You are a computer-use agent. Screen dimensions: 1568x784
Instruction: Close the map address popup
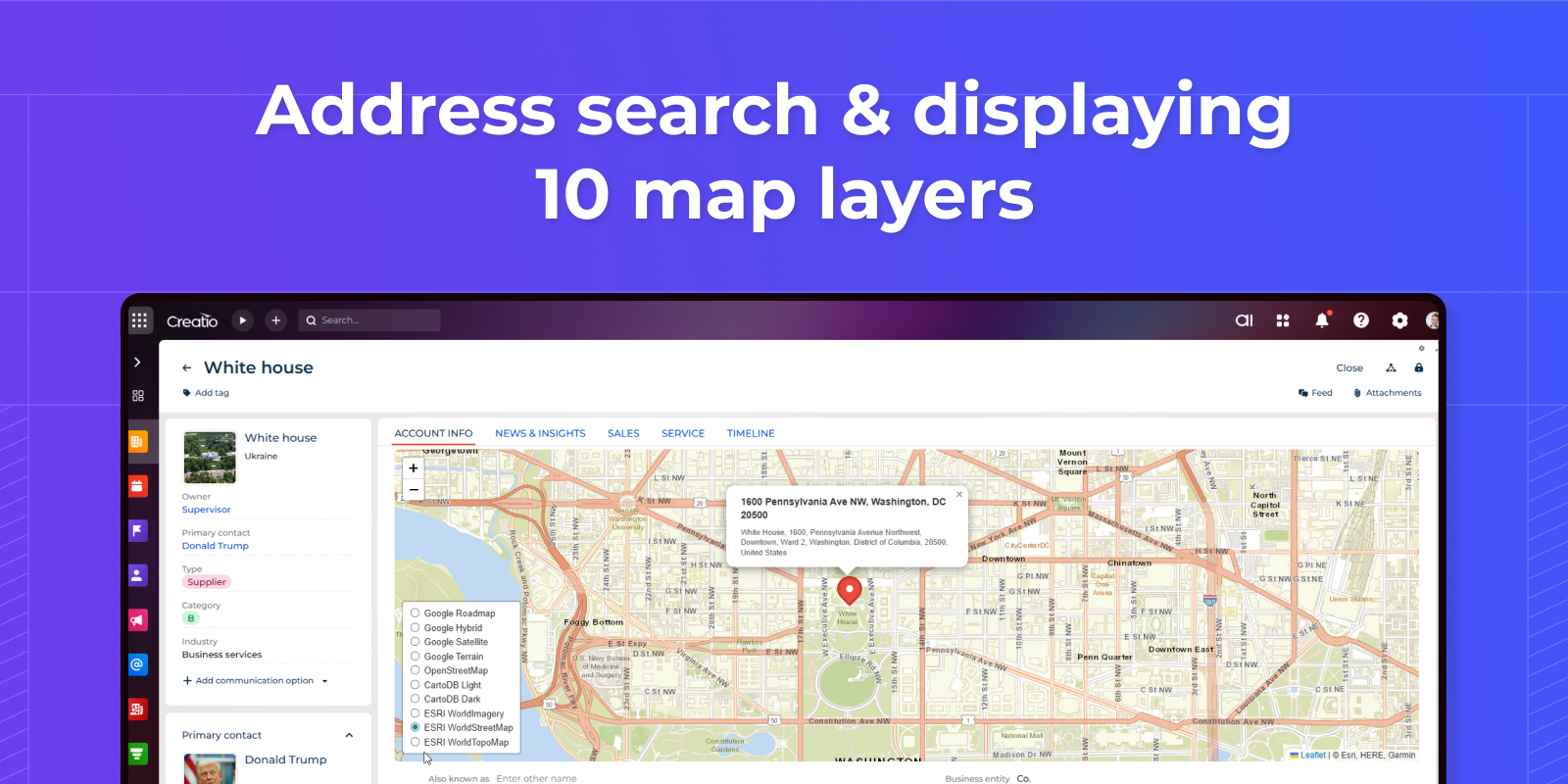959,494
